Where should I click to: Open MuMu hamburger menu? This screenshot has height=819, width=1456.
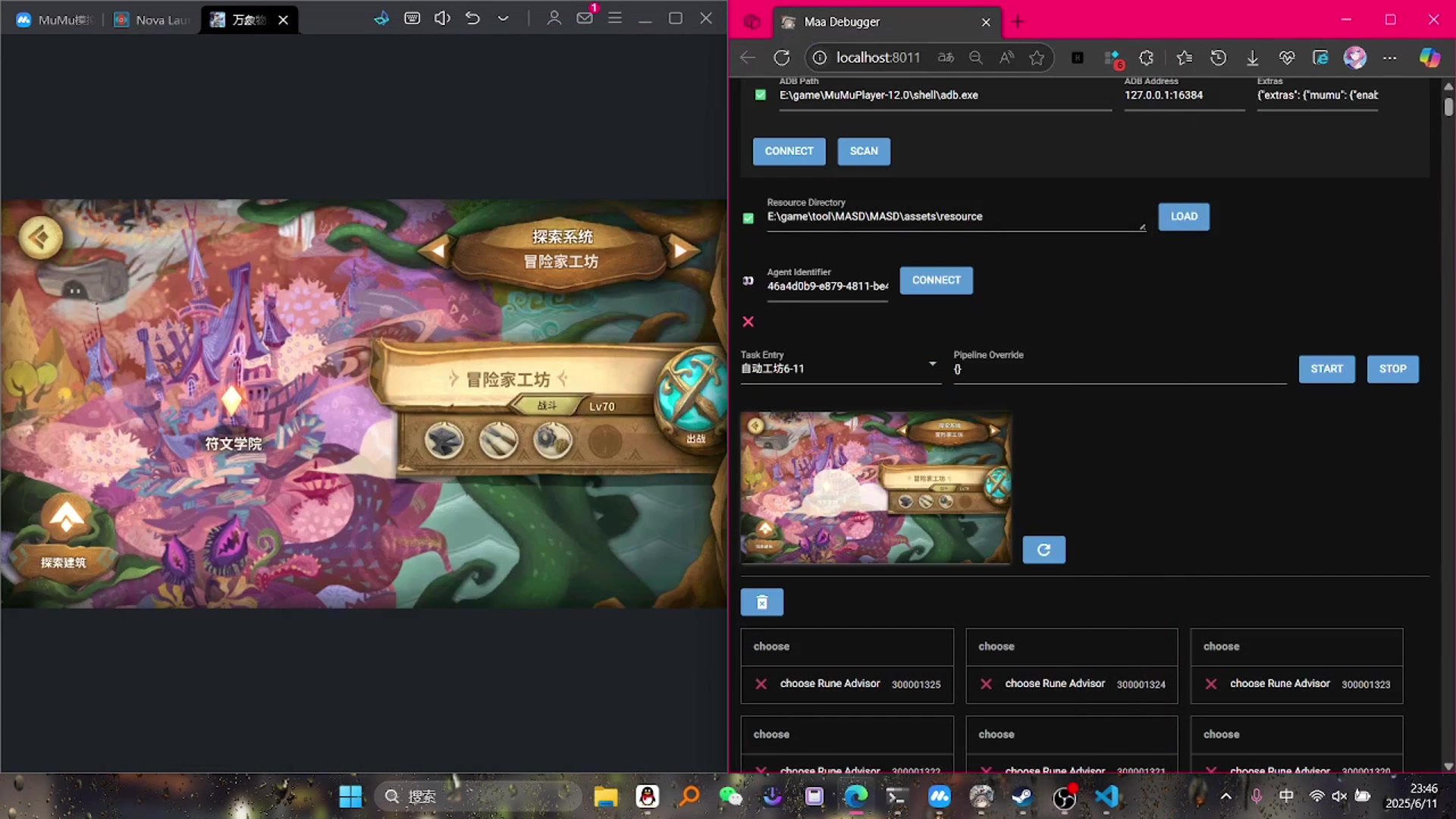[x=615, y=18]
